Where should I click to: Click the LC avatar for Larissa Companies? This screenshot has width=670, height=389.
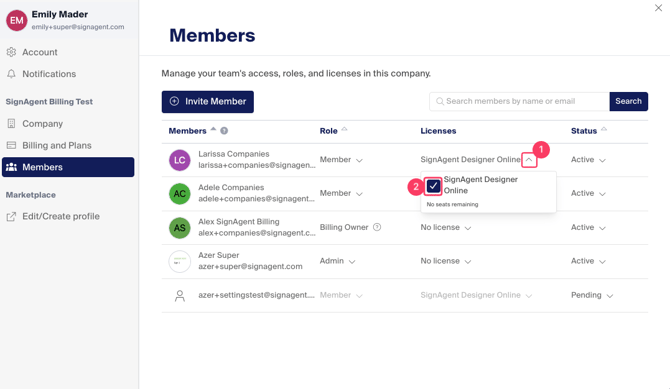[x=179, y=160]
